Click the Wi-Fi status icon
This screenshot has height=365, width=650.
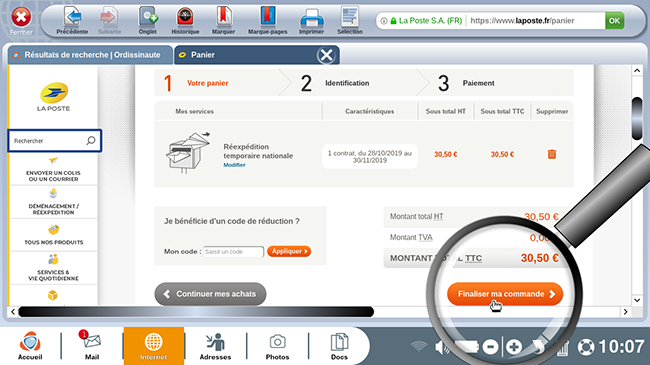click(x=419, y=346)
